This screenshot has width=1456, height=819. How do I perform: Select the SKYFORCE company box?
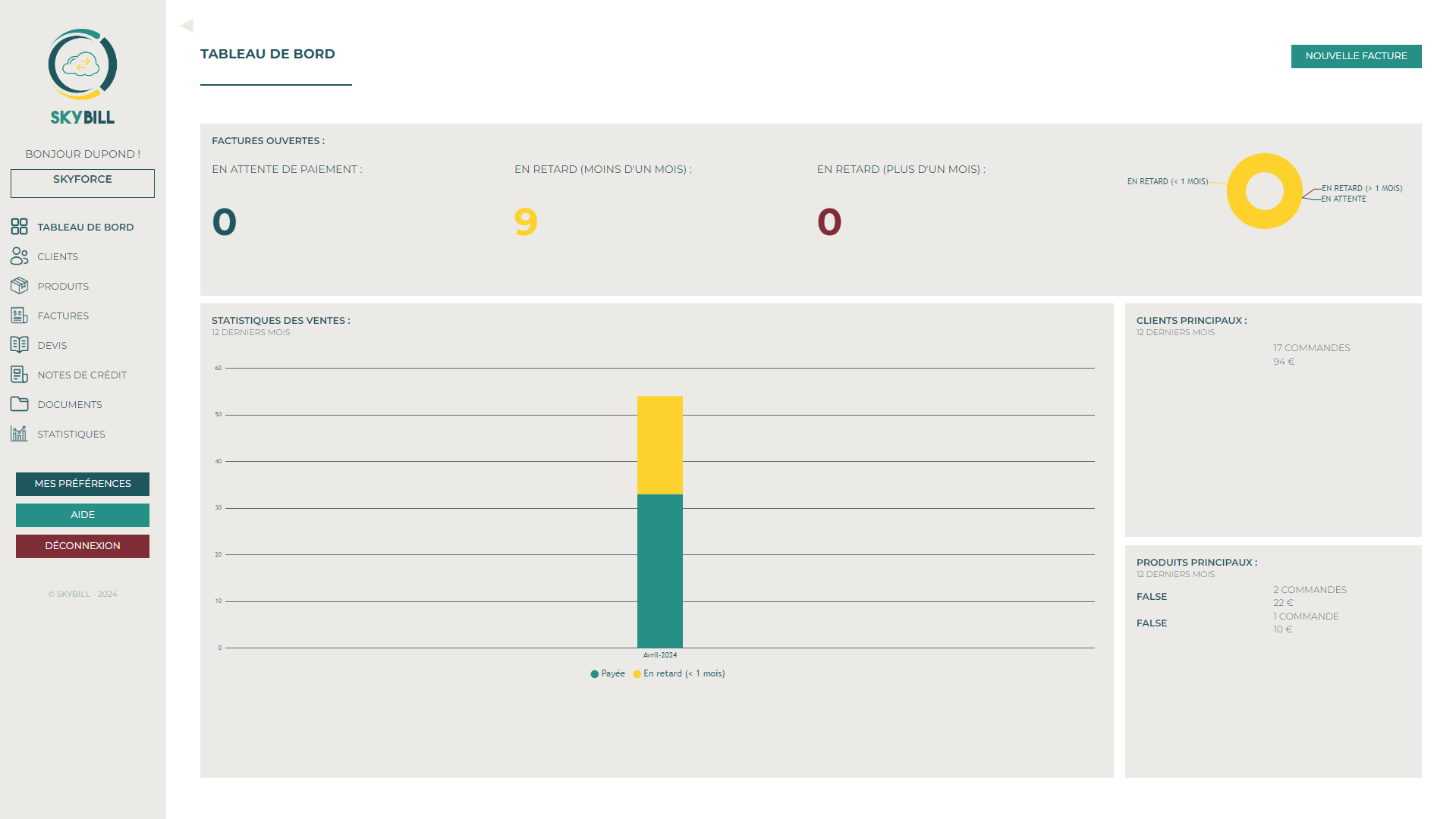pos(83,184)
